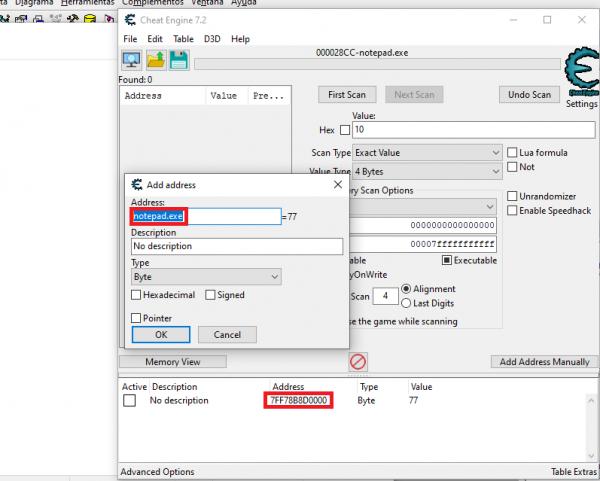
Task: Open the Value Type 4 Bytes dropdown
Action: pyautogui.click(x=428, y=172)
